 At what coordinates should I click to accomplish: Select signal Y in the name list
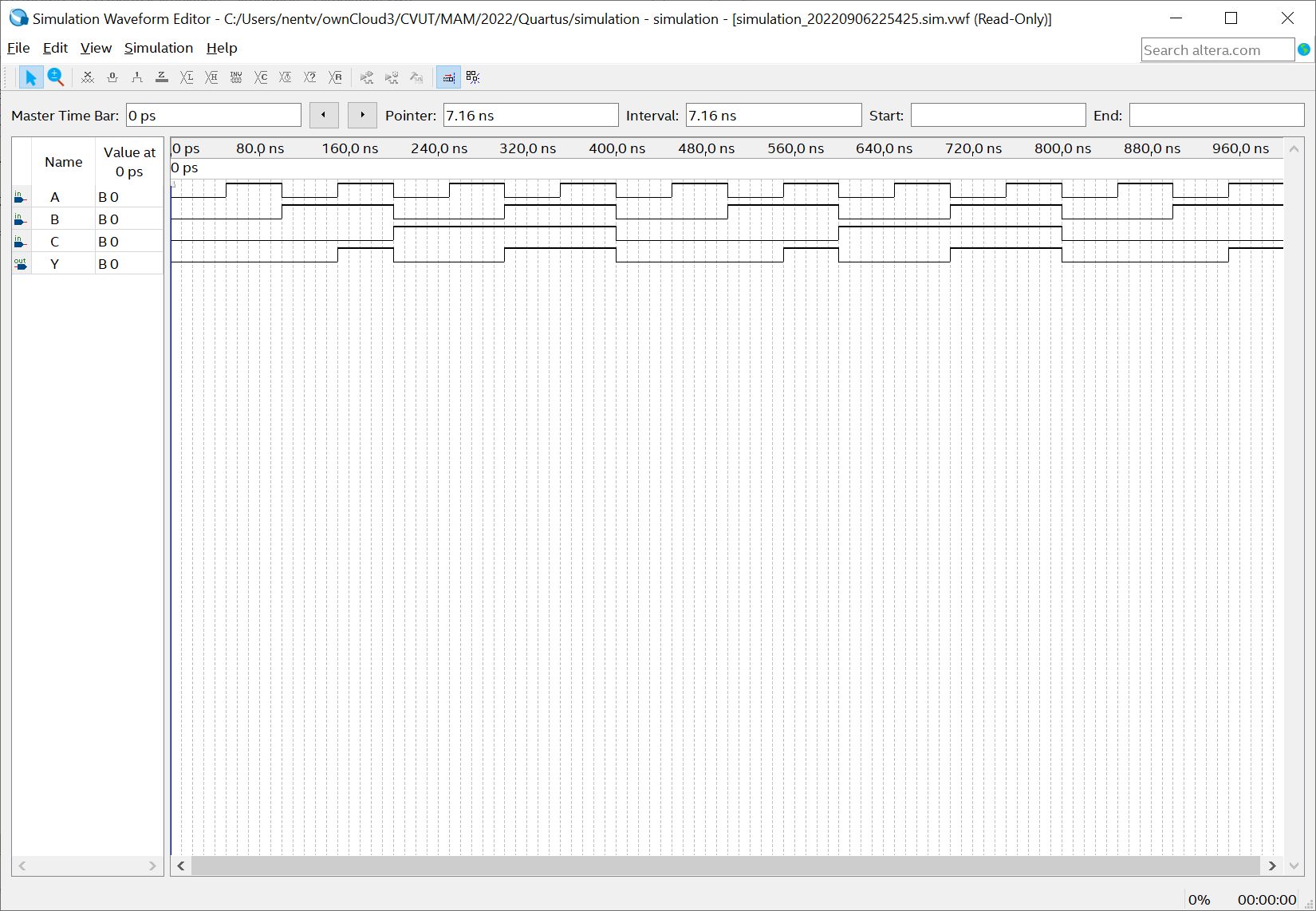(55, 264)
